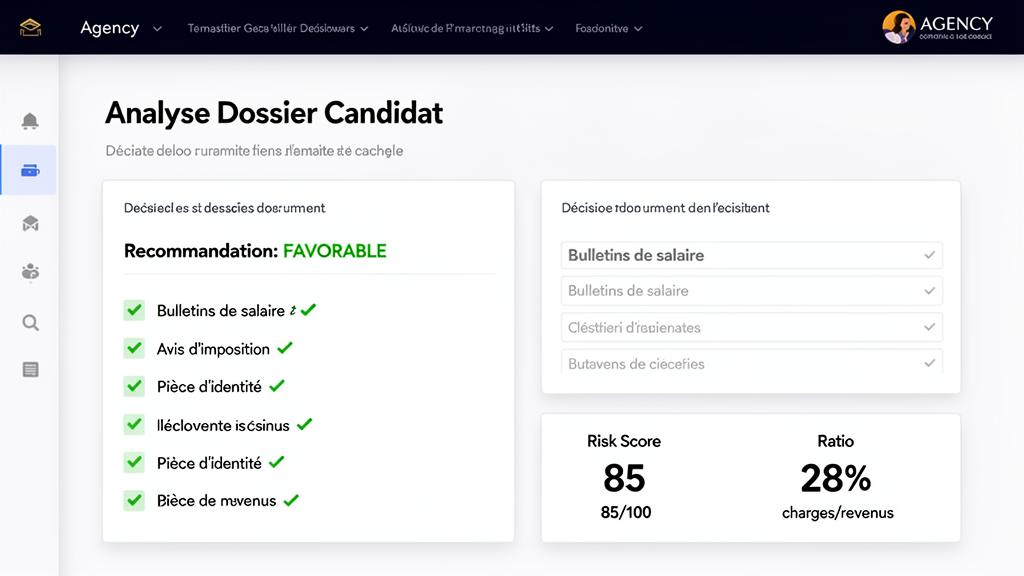1024x576 pixels.
Task: Click the Agency profile avatar
Action: 899,27
